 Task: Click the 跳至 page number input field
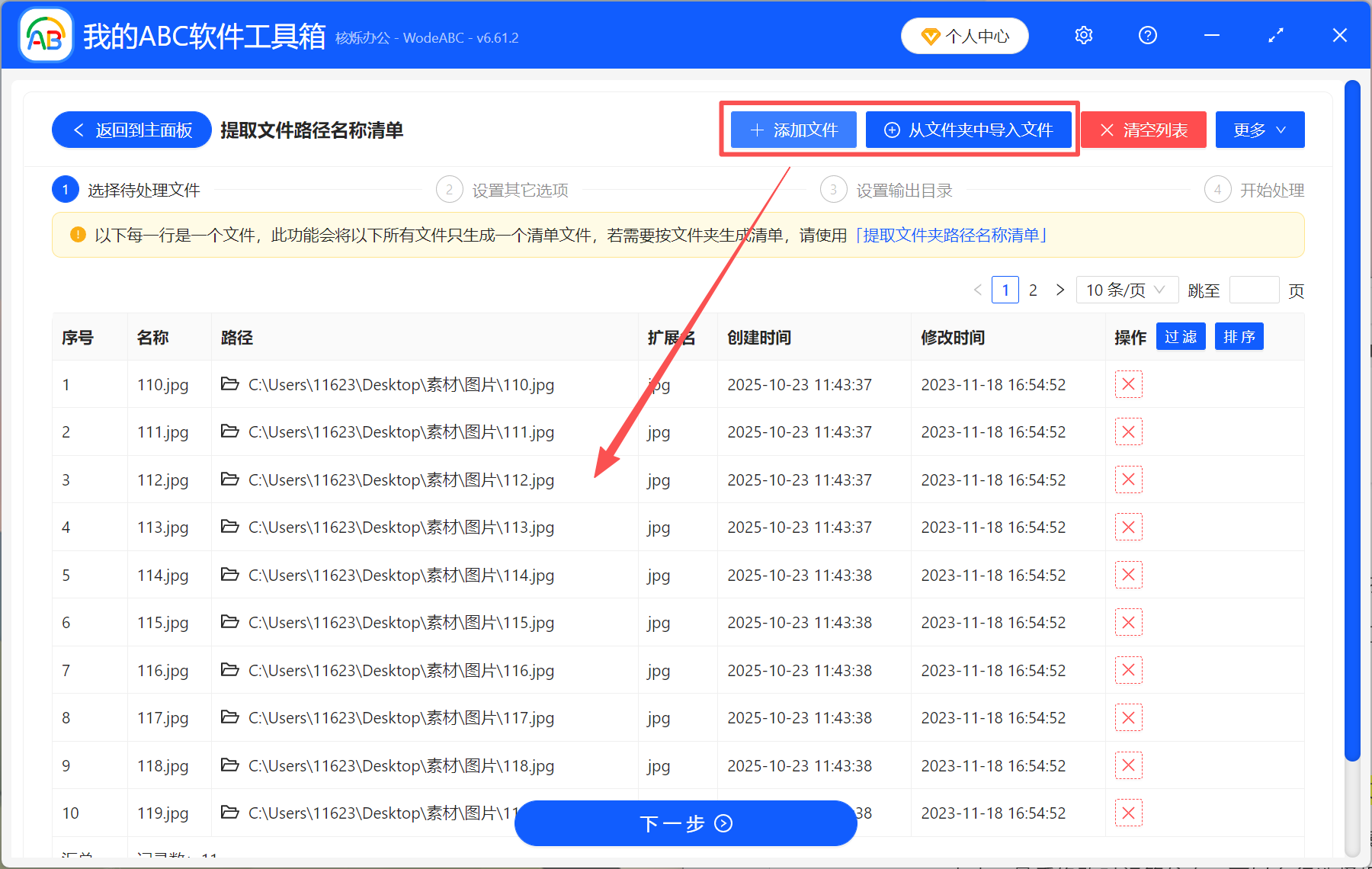tap(1254, 290)
